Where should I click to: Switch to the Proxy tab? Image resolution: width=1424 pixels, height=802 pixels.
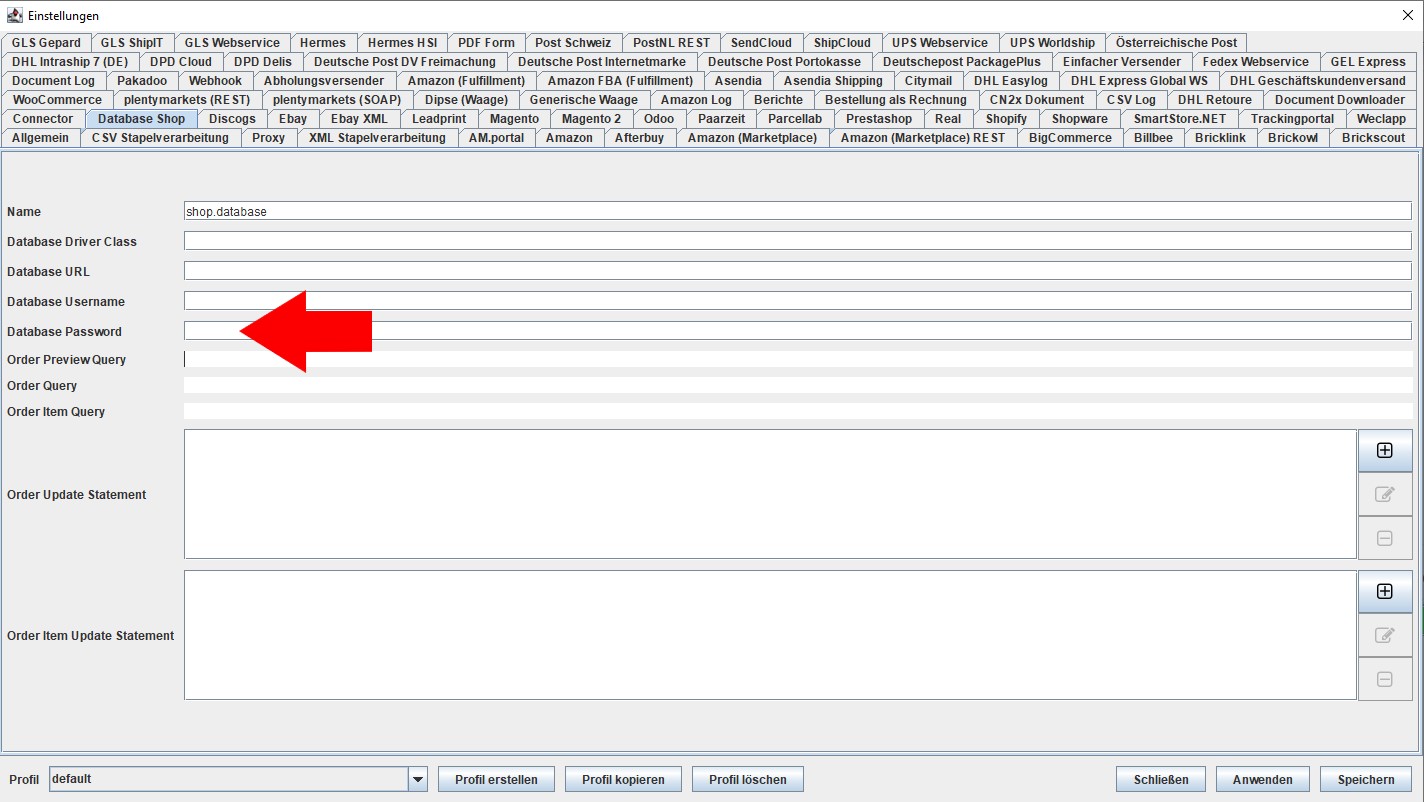click(x=268, y=138)
